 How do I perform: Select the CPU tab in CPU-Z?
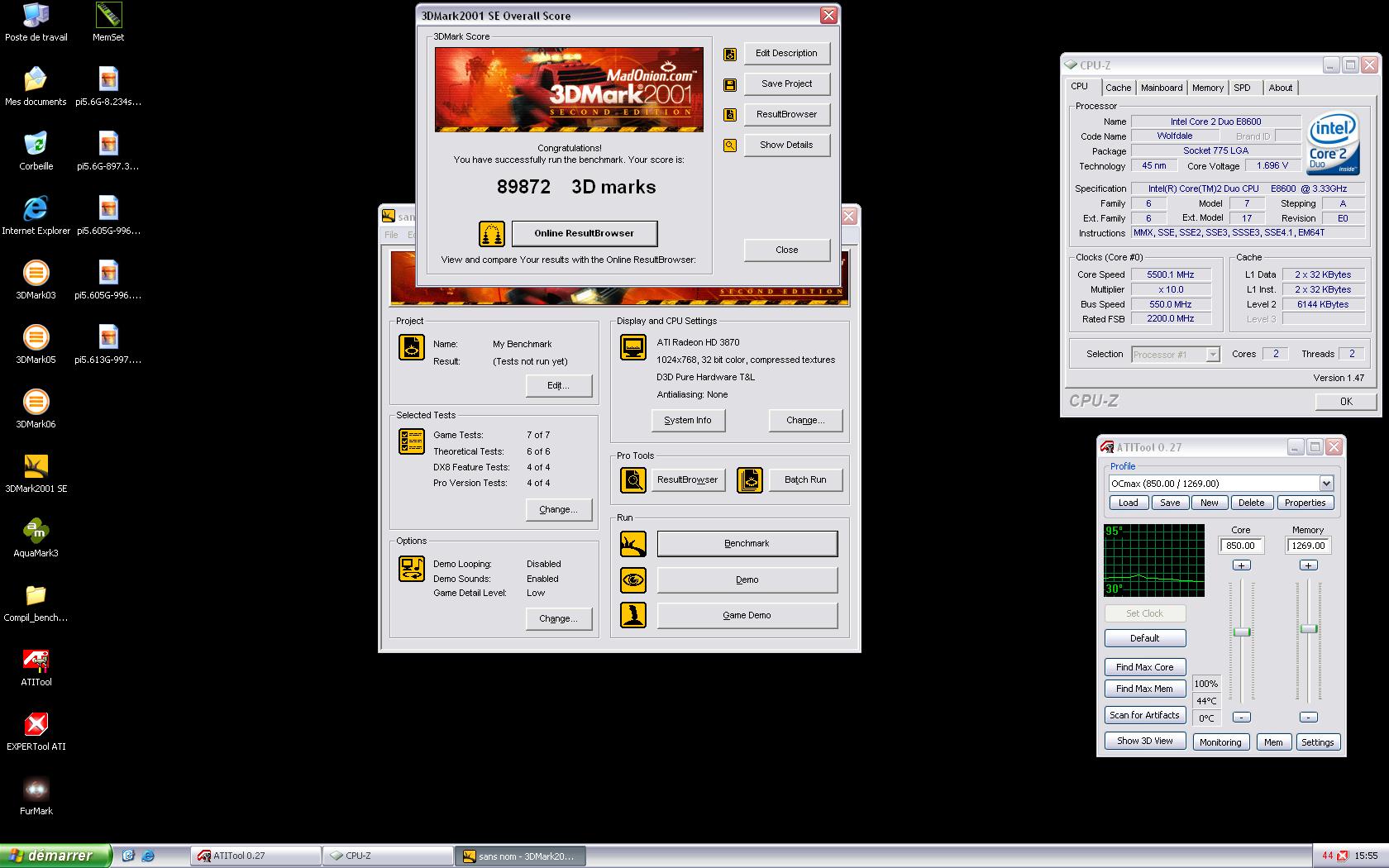point(1080,87)
